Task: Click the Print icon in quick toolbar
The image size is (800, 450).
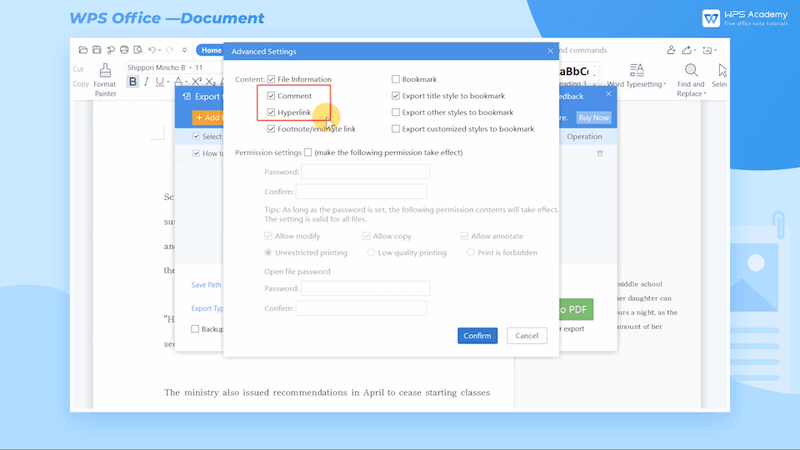Action: tap(124, 50)
